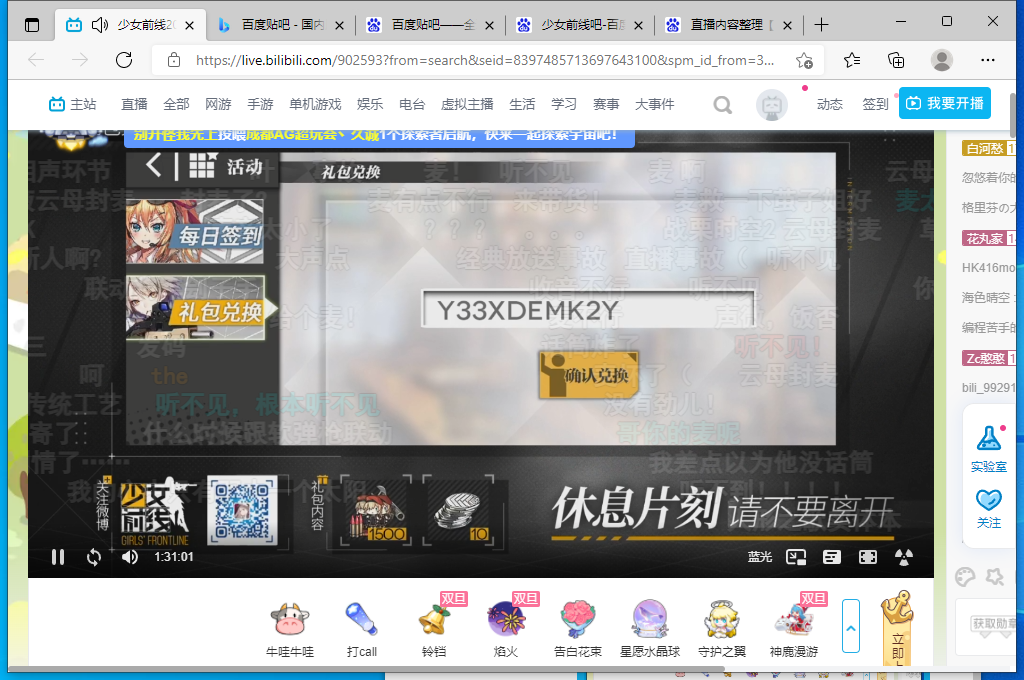The width and height of the screenshot is (1024, 680).
Task: Open the 网游 category menu
Action: [218, 105]
